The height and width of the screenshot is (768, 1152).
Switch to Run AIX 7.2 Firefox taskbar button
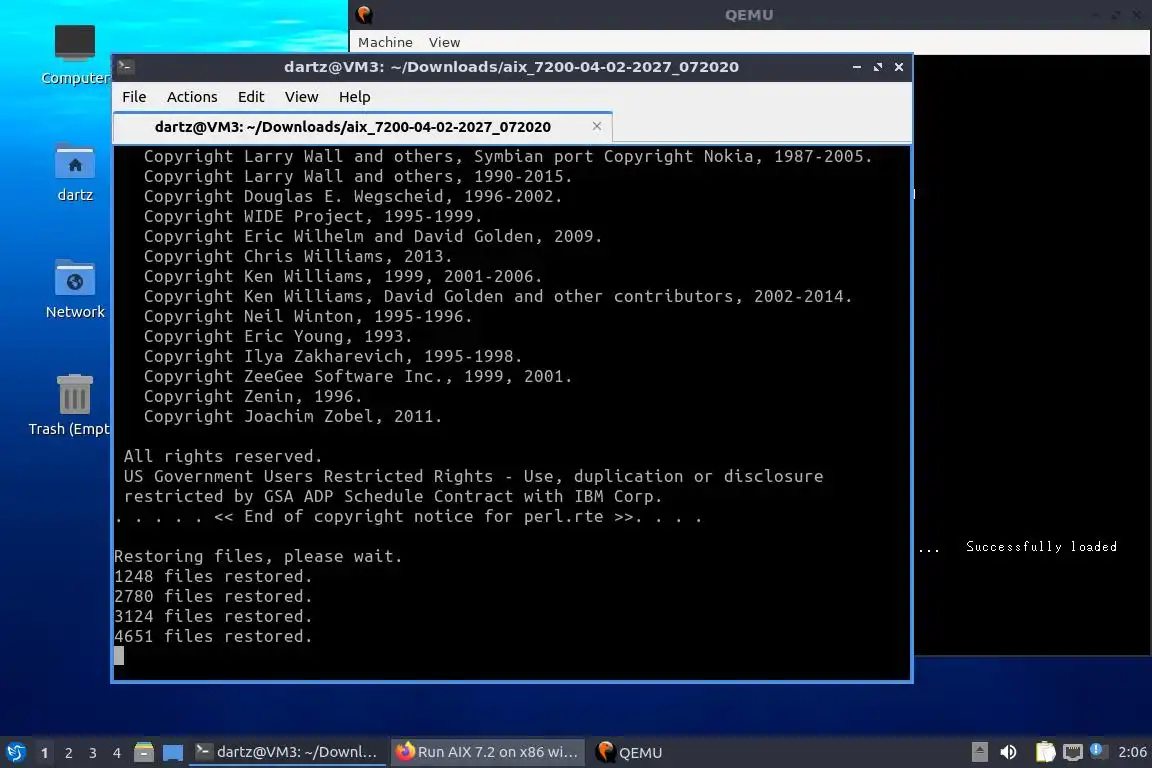(488, 752)
